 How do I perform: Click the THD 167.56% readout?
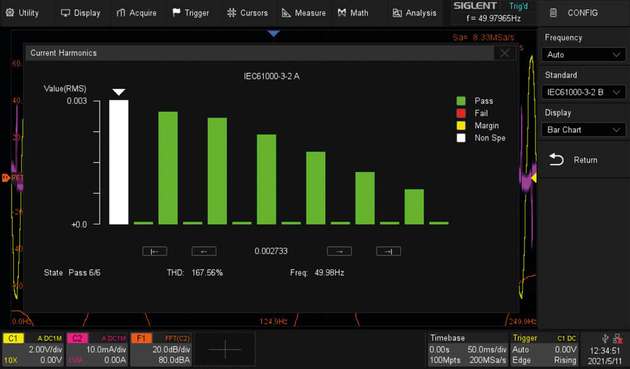pos(195,273)
